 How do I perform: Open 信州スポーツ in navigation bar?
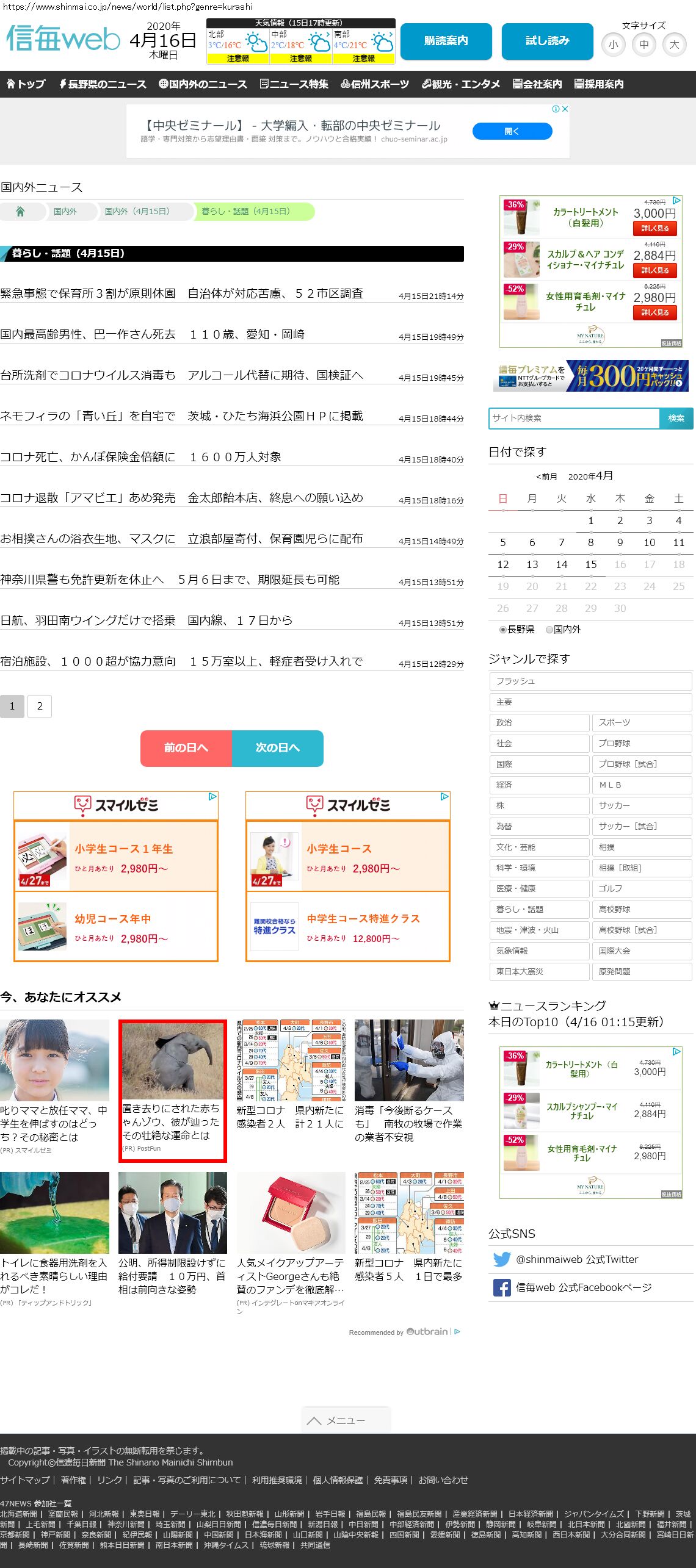click(x=375, y=84)
